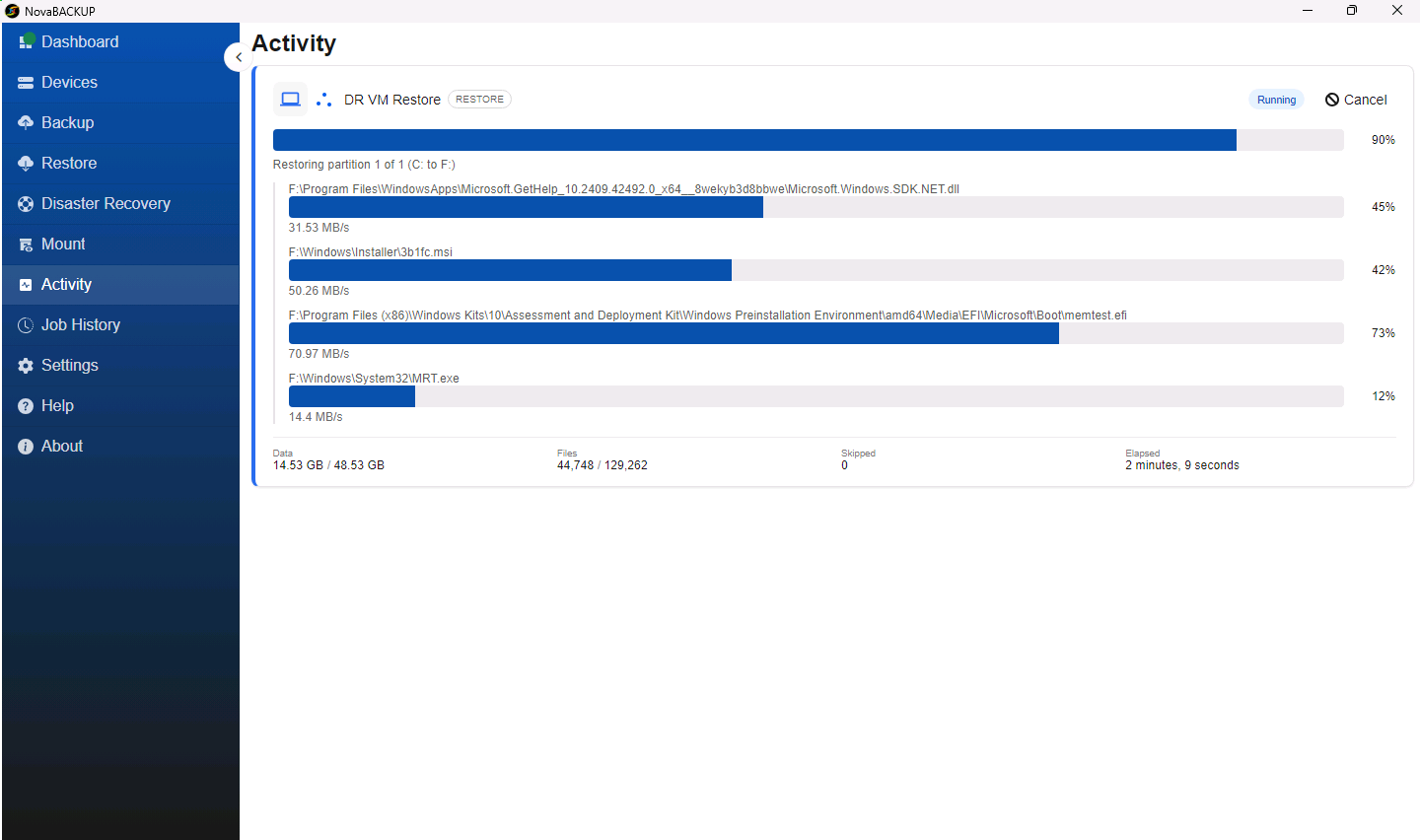
Task: Click the Running status badge
Action: pyautogui.click(x=1276, y=100)
